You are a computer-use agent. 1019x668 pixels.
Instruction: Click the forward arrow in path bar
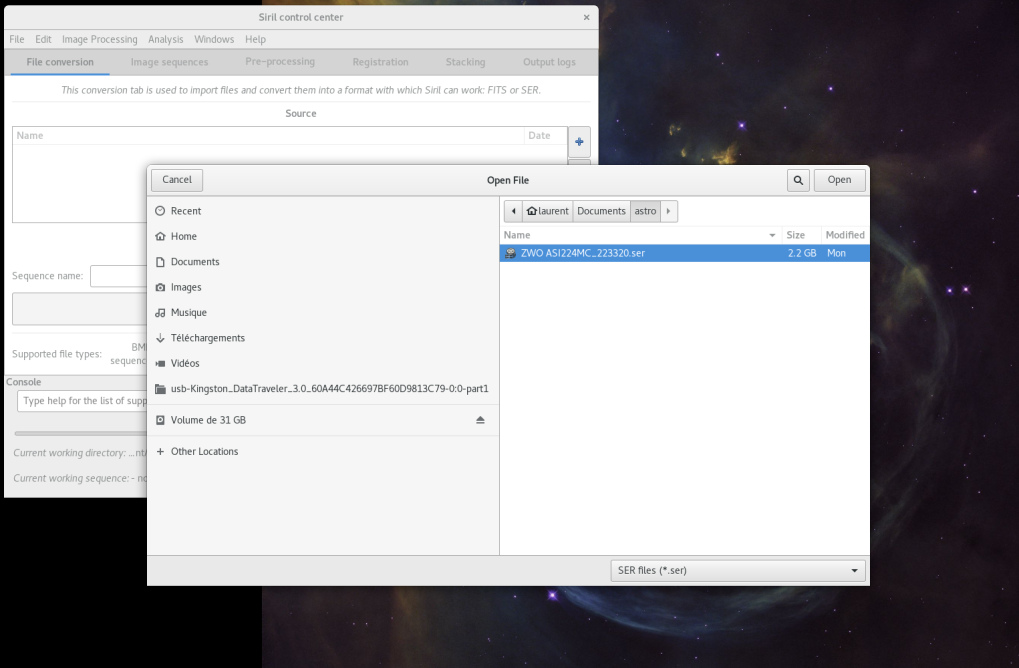coord(669,211)
